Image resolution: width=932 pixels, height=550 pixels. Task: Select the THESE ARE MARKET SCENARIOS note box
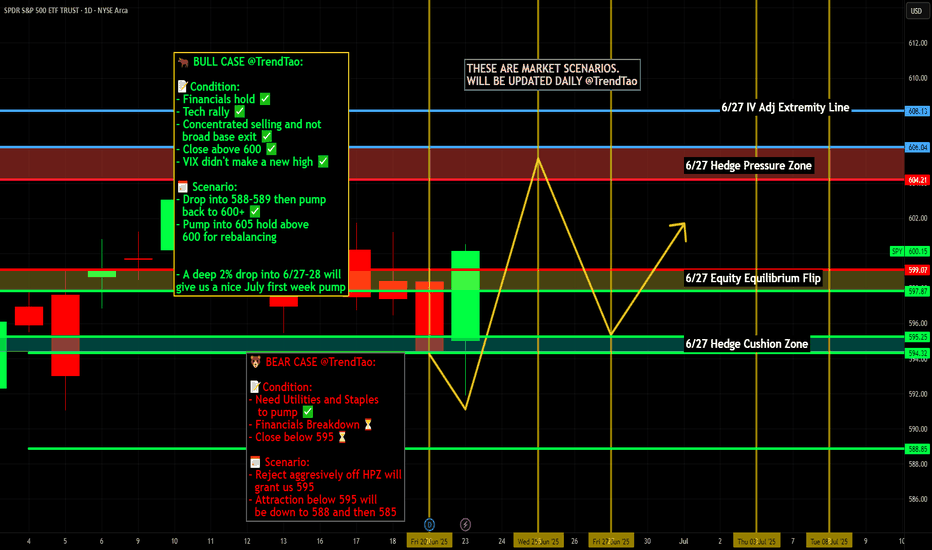coord(552,75)
